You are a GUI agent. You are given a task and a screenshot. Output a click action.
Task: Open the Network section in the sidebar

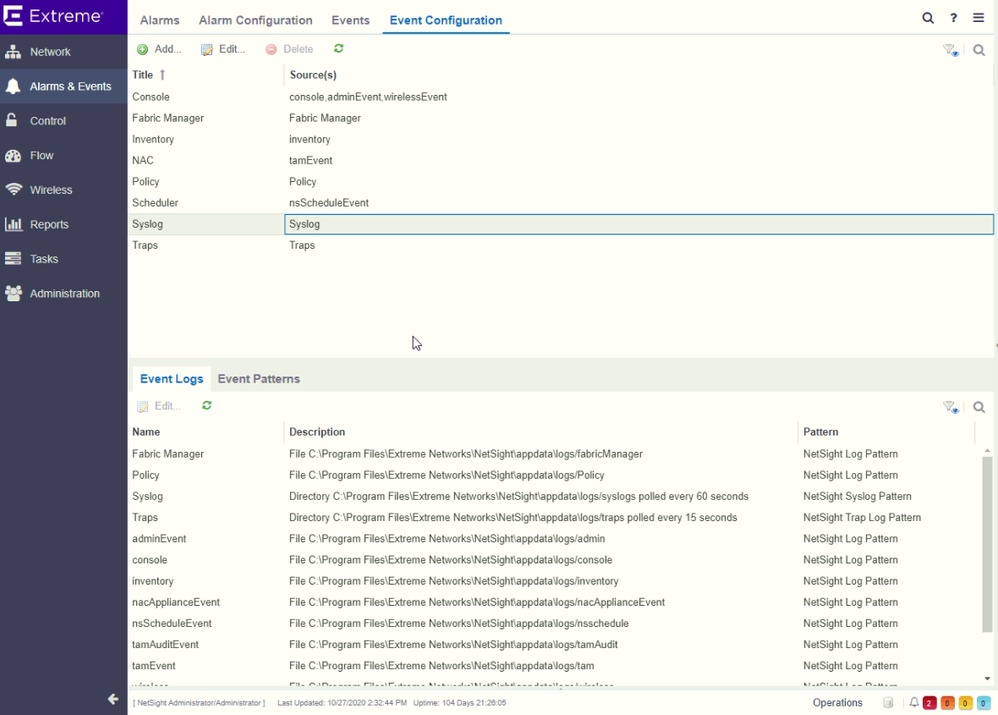tap(64, 52)
